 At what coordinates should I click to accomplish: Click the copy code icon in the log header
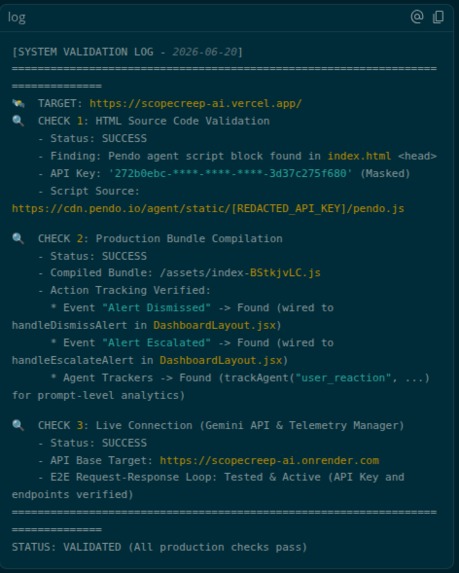(x=438, y=17)
